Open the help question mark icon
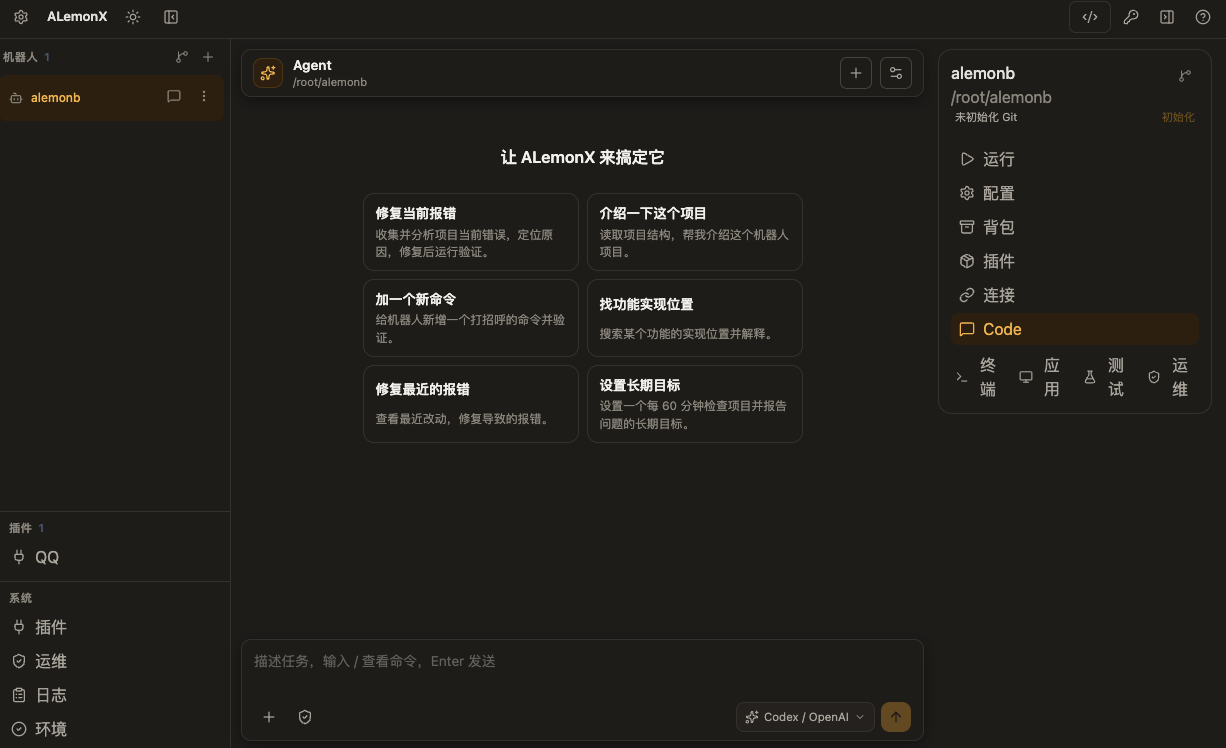This screenshot has height=748, width=1226. point(1203,17)
